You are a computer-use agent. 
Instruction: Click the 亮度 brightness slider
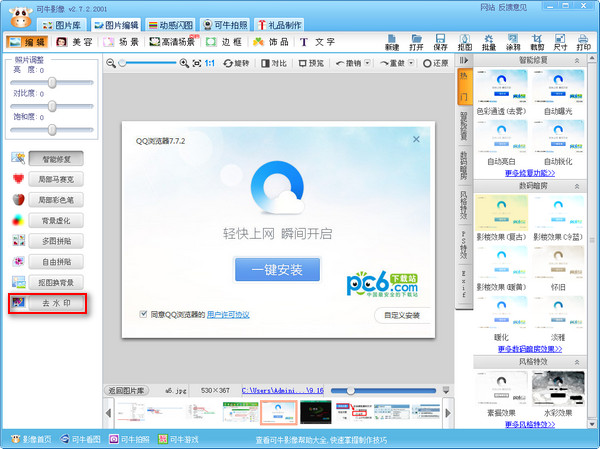(50, 82)
